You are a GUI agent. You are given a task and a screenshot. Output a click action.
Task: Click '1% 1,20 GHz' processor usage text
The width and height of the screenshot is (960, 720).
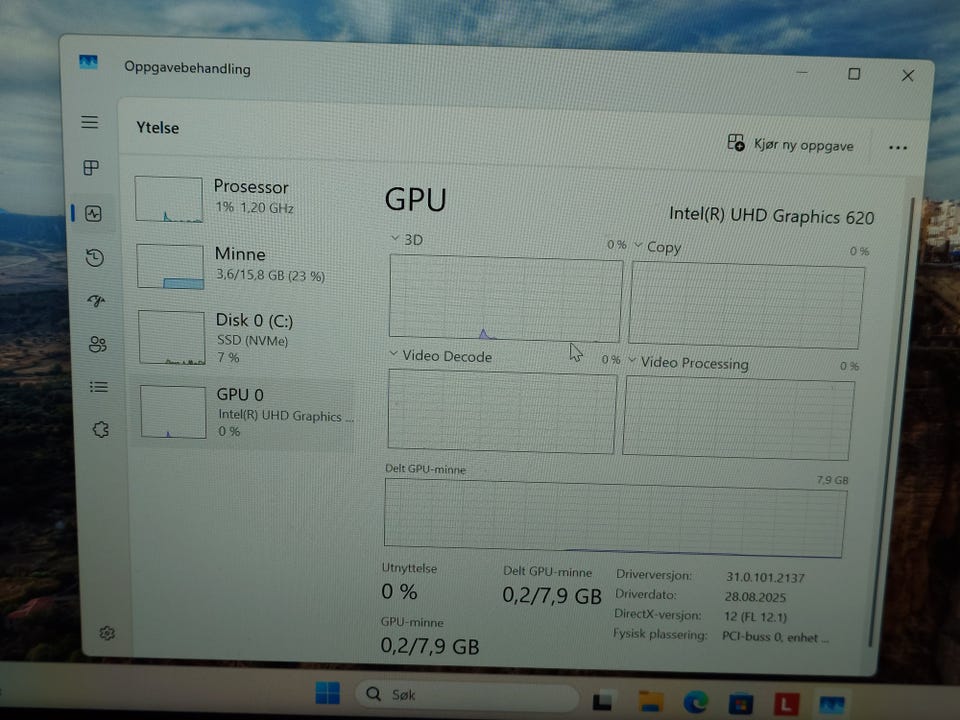(253, 208)
